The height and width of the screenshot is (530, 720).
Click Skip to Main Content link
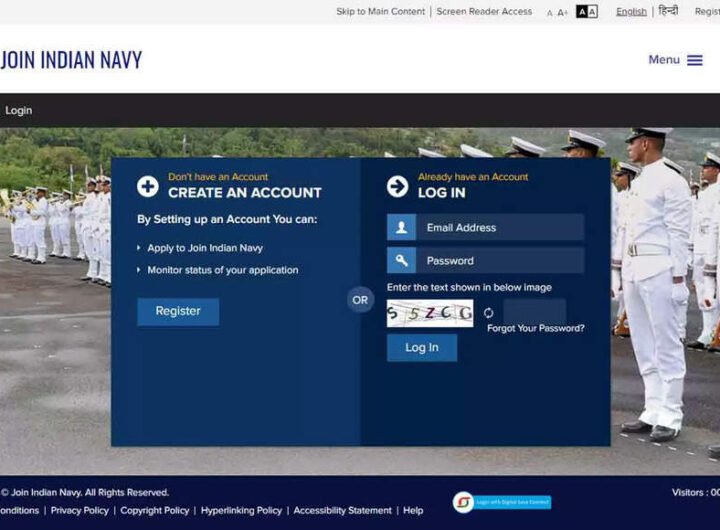381,11
